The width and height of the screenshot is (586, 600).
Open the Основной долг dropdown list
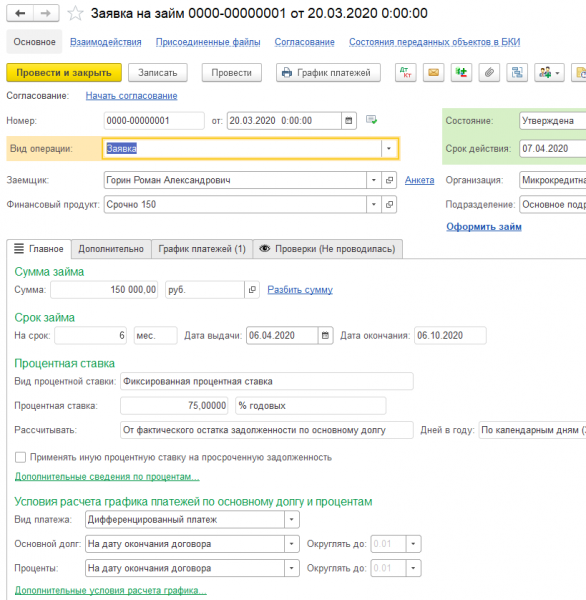click(292, 544)
